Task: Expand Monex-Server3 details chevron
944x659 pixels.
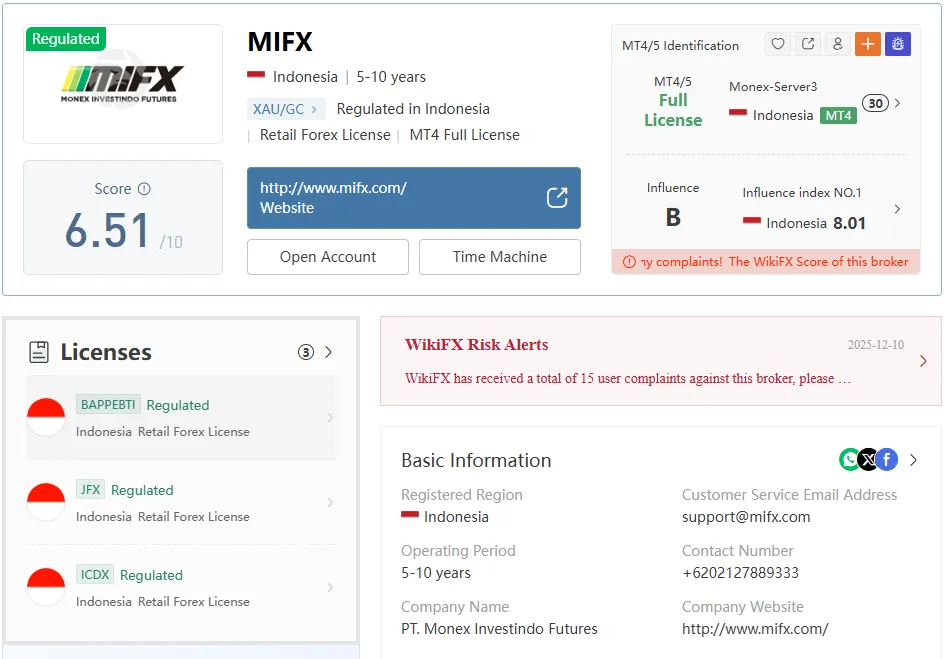Action: click(898, 103)
